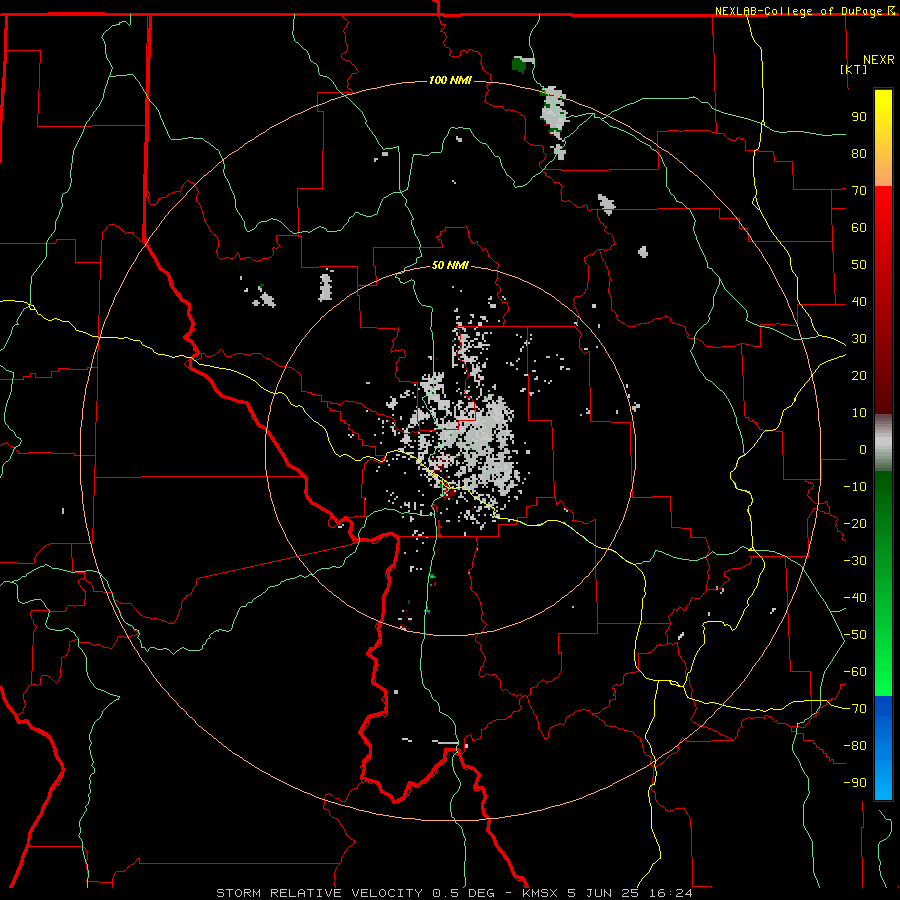Image resolution: width=900 pixels, height=900 pixels.
Task: Click the -70 value on the velocity scale
Action: [855, 709]
